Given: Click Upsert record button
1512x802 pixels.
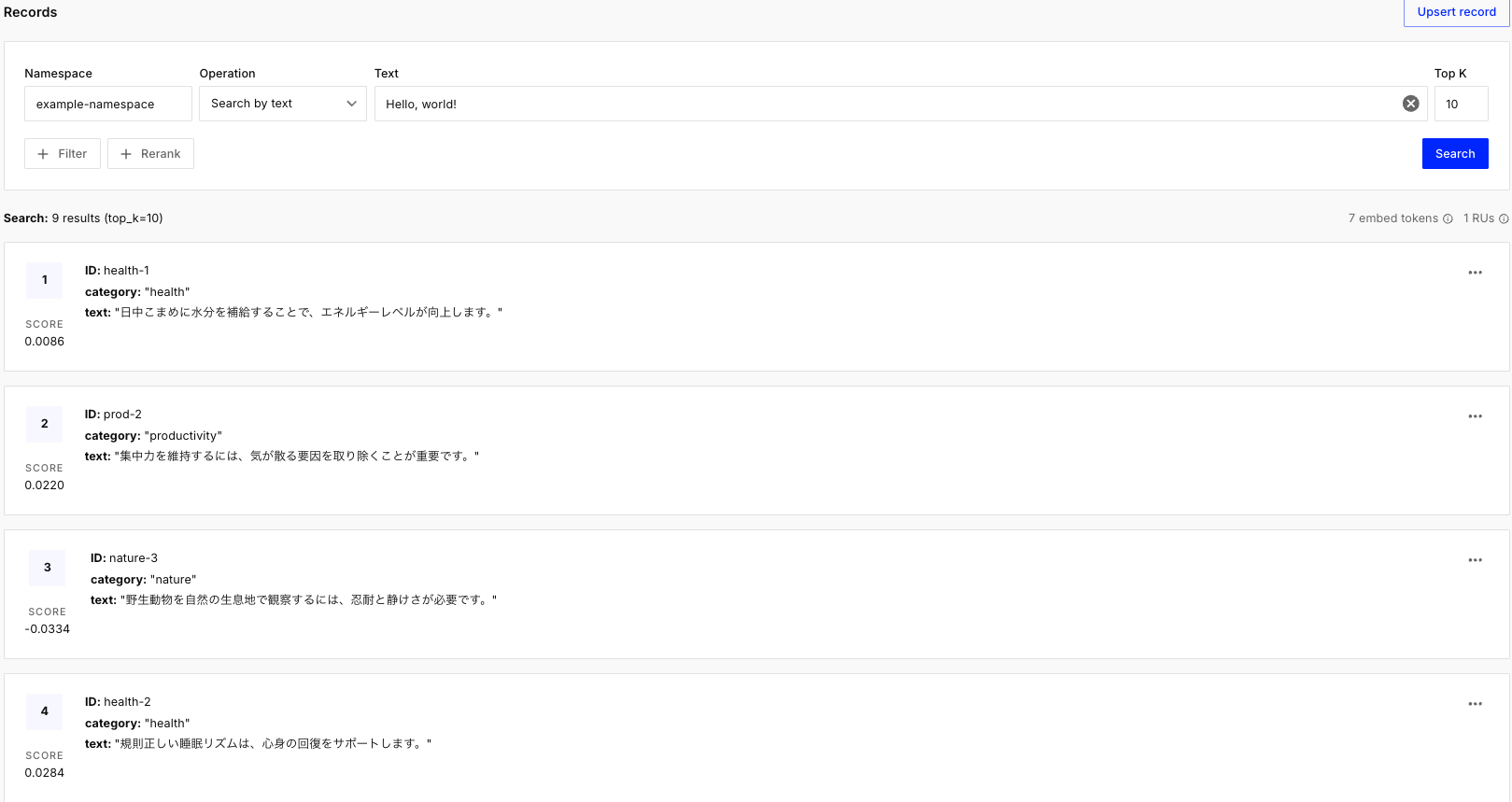Looking at the screenshot, I should (x=1456, y=12).
